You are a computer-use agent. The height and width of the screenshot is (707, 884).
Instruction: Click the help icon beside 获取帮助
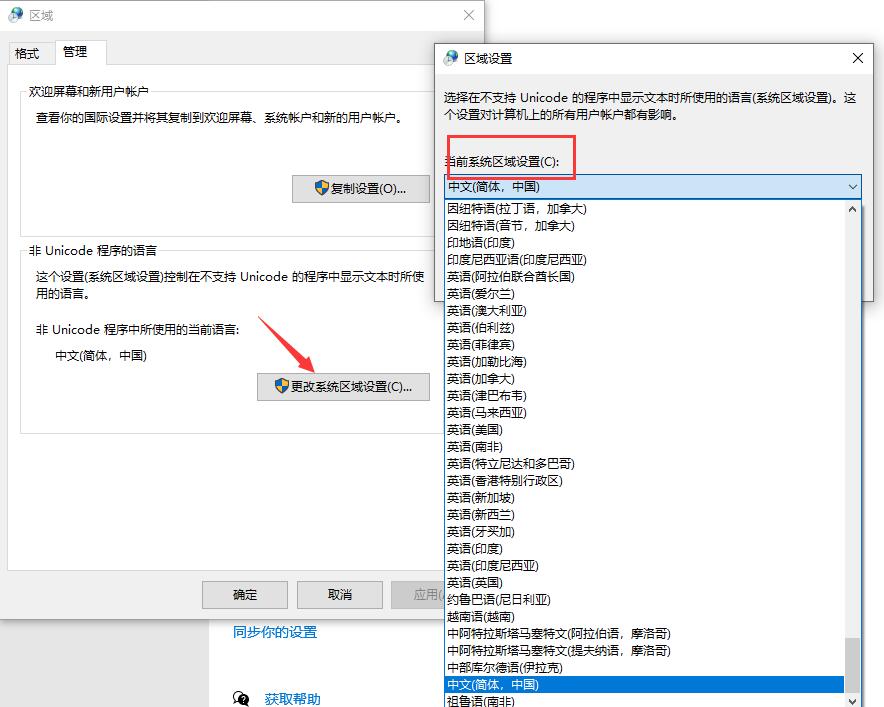[x=241, y=698]
